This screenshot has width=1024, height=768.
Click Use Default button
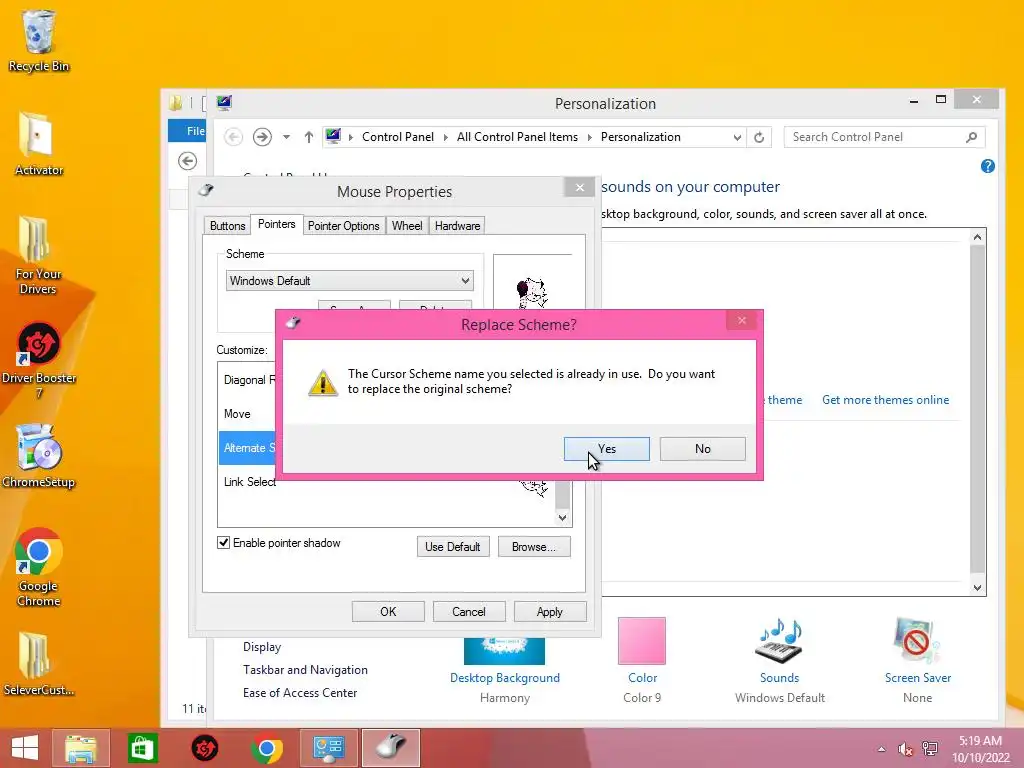point(453,547)
